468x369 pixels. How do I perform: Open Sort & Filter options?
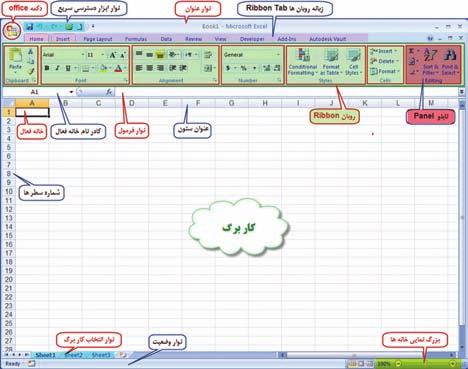coord(430,62)
